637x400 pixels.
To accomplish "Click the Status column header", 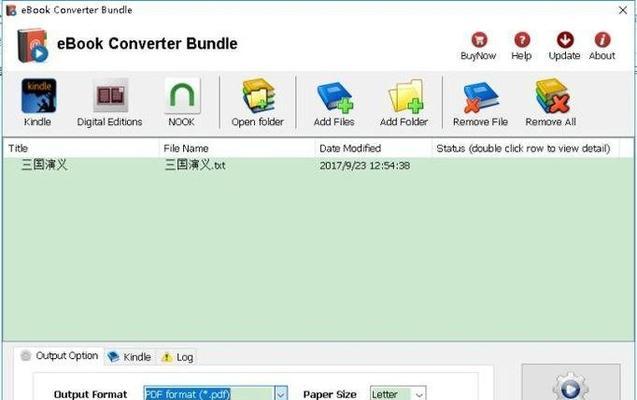I will point(525,148).
